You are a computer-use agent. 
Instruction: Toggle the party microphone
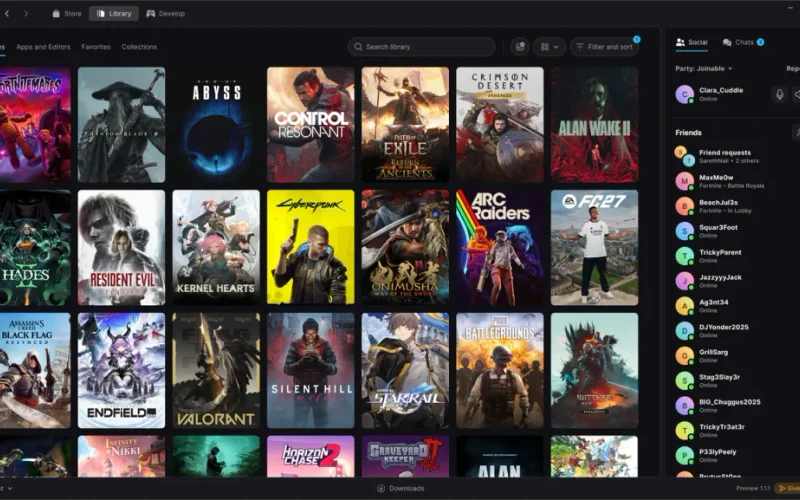[779, 94]
